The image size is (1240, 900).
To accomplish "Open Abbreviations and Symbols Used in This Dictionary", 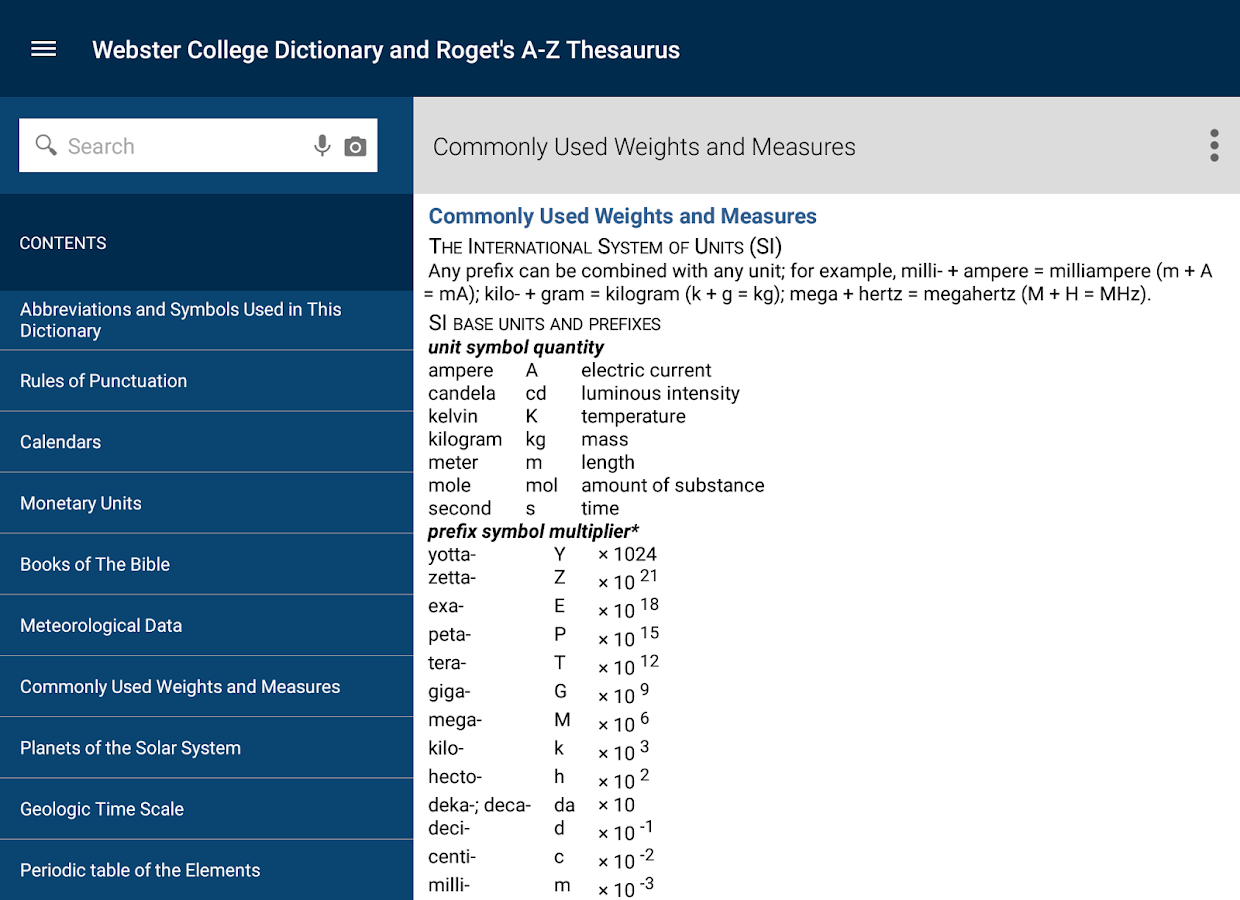I will pos(206,320).
